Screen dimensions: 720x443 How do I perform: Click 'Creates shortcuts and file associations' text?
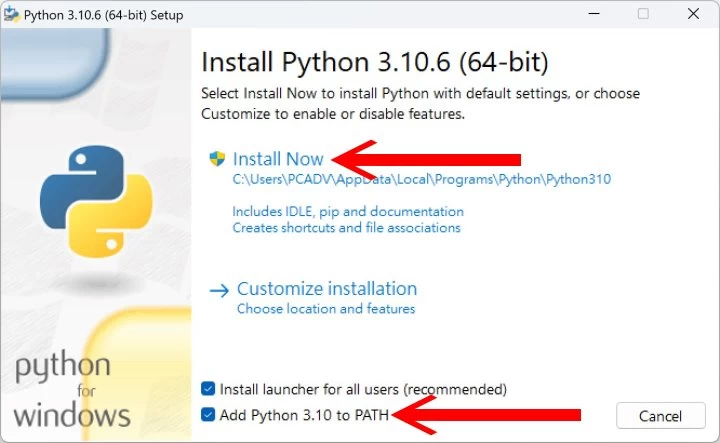[346, 228]
